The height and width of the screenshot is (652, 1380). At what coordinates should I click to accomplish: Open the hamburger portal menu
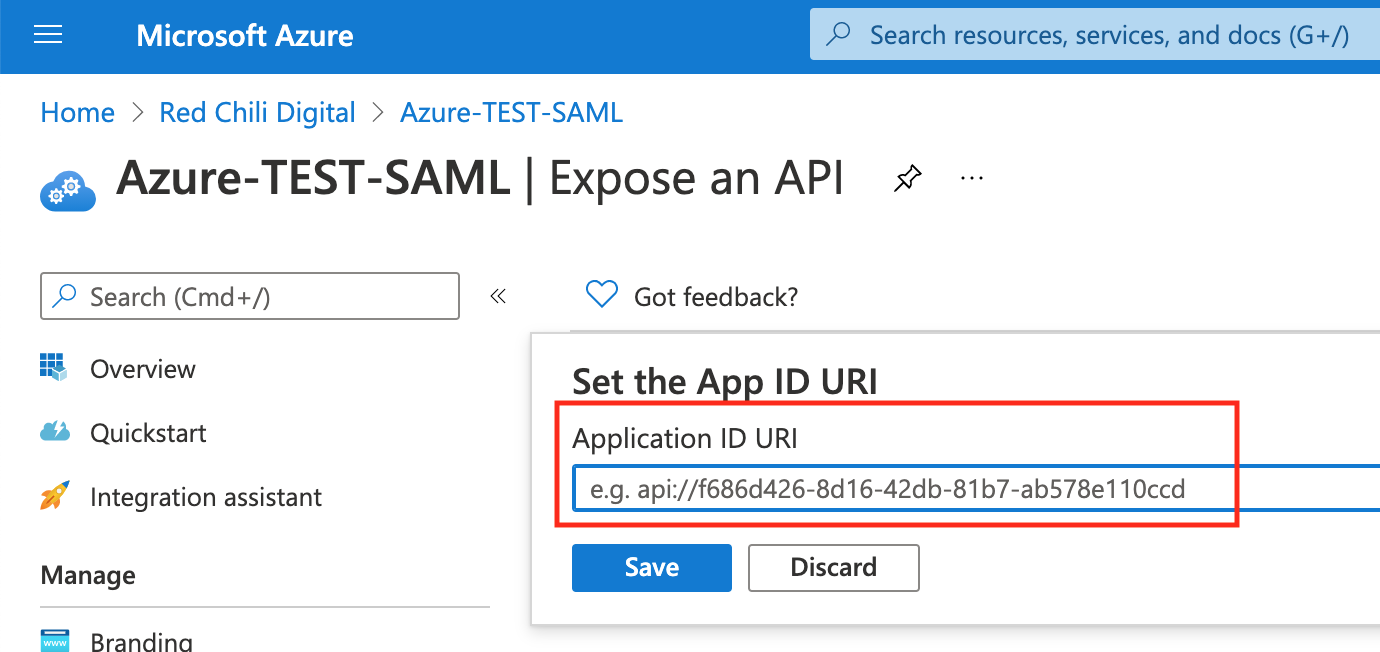pos(48,35)
